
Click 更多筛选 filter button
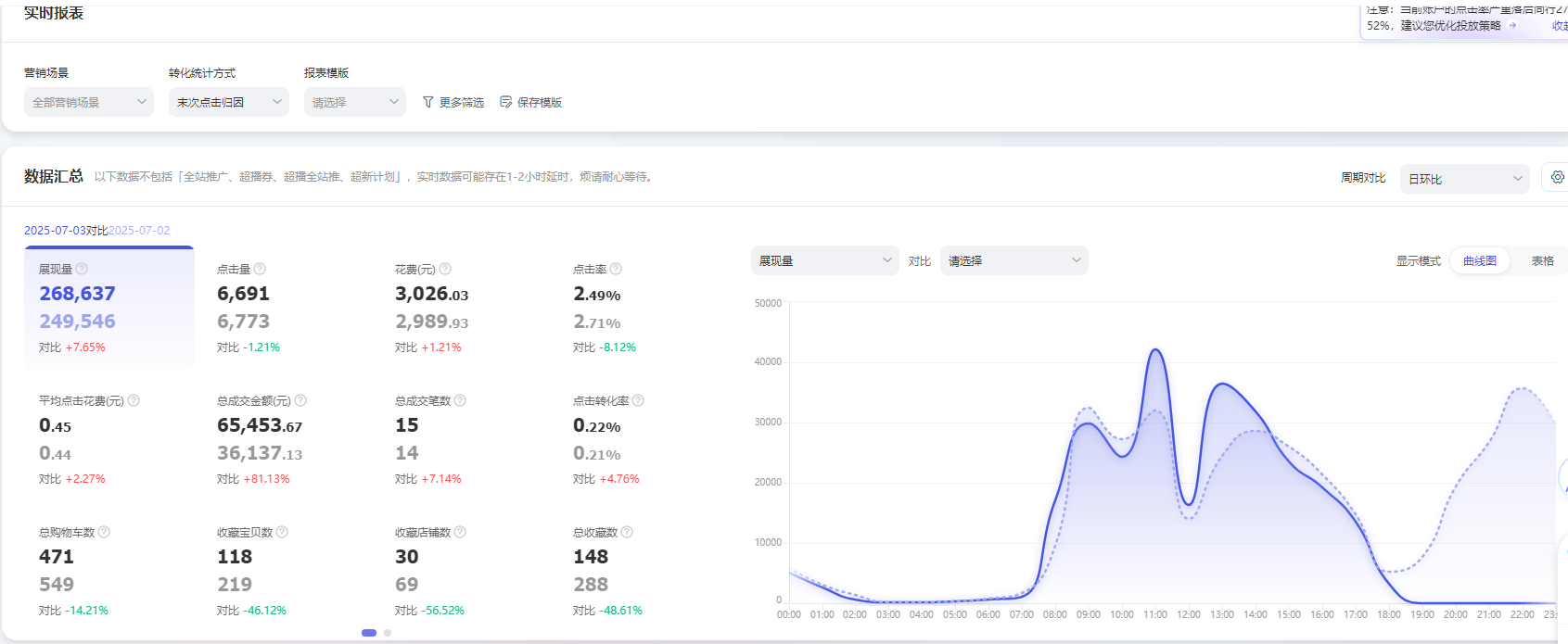[453, 102]
